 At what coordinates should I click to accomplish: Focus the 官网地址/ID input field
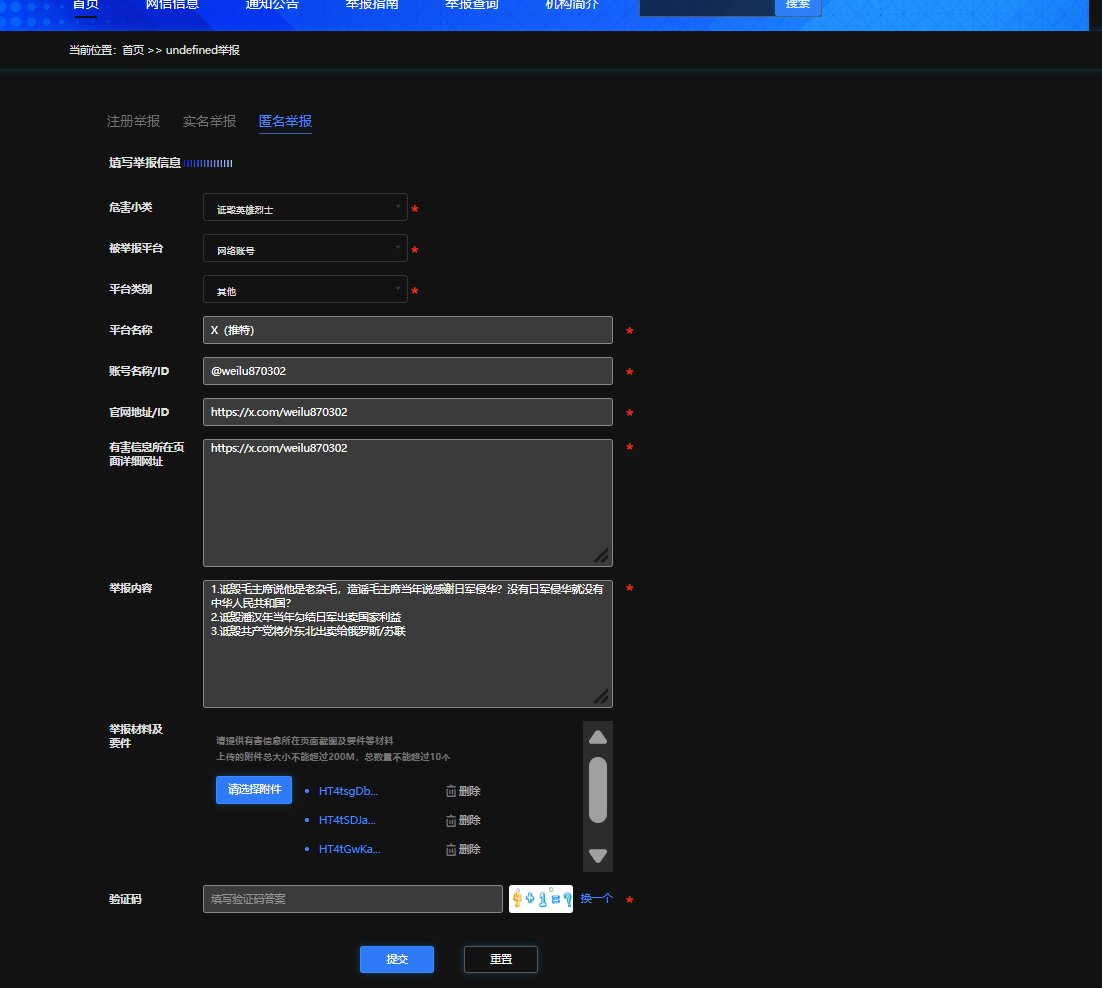[408, 412]
